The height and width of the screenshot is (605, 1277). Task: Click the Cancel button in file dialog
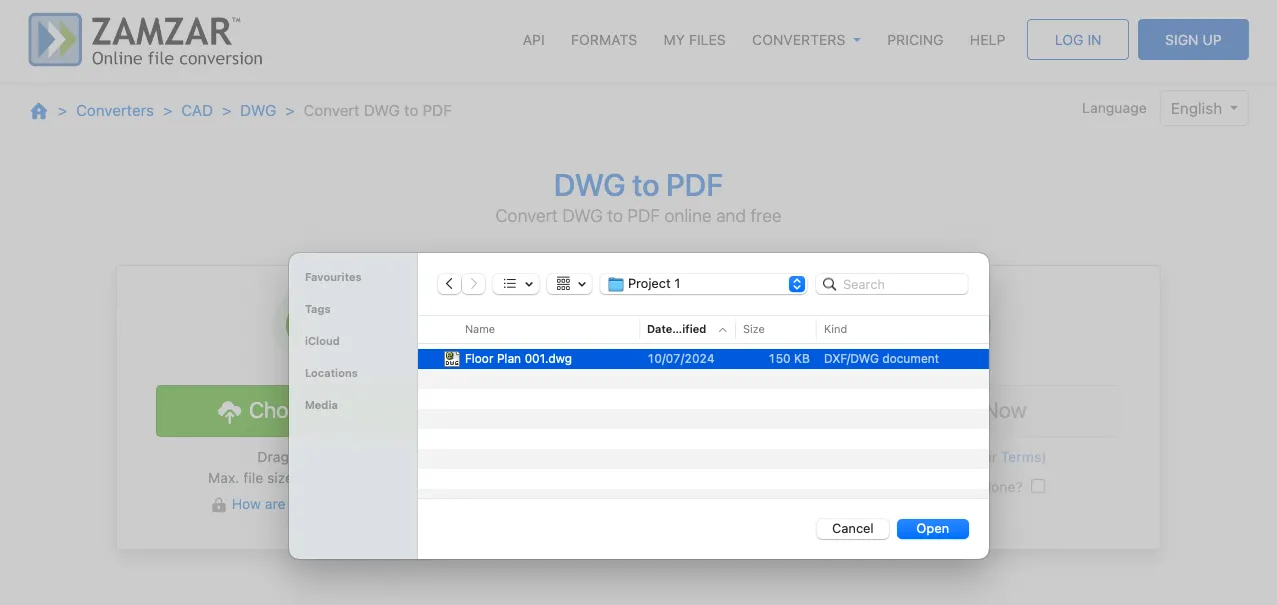click(x=853, y=529)
